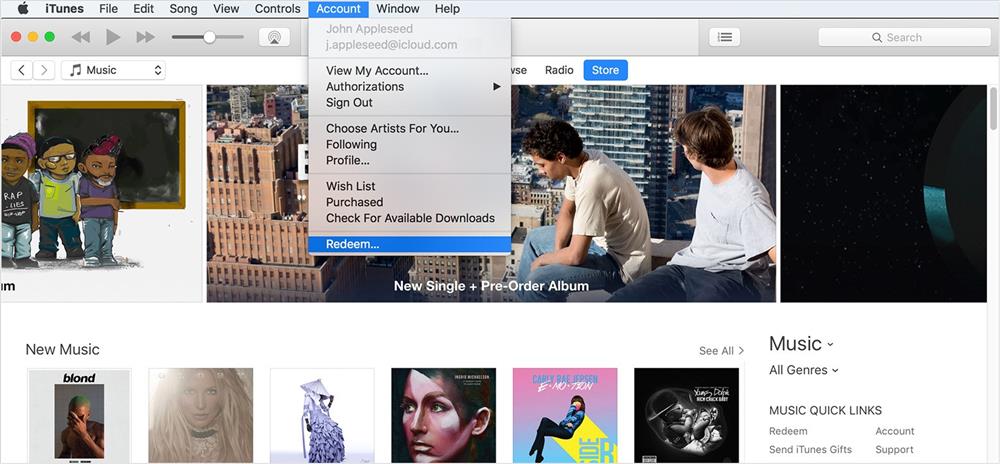Click the Redeem quick link
This screenshot has width=1000, height=464.
click(788, 431)
